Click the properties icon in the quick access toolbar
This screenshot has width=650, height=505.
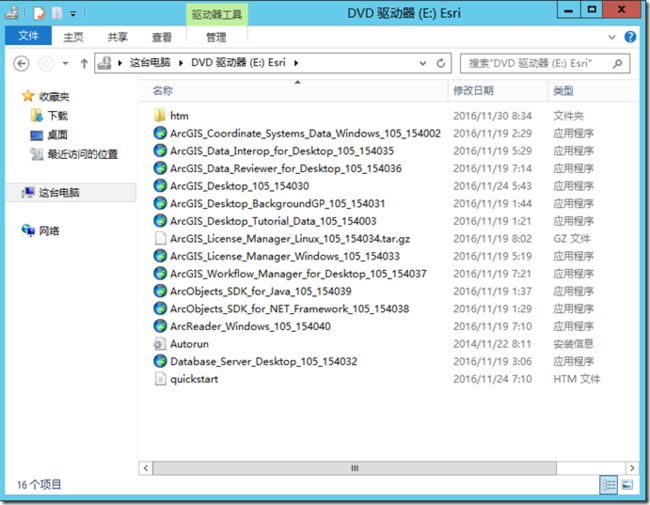point(39,13)
